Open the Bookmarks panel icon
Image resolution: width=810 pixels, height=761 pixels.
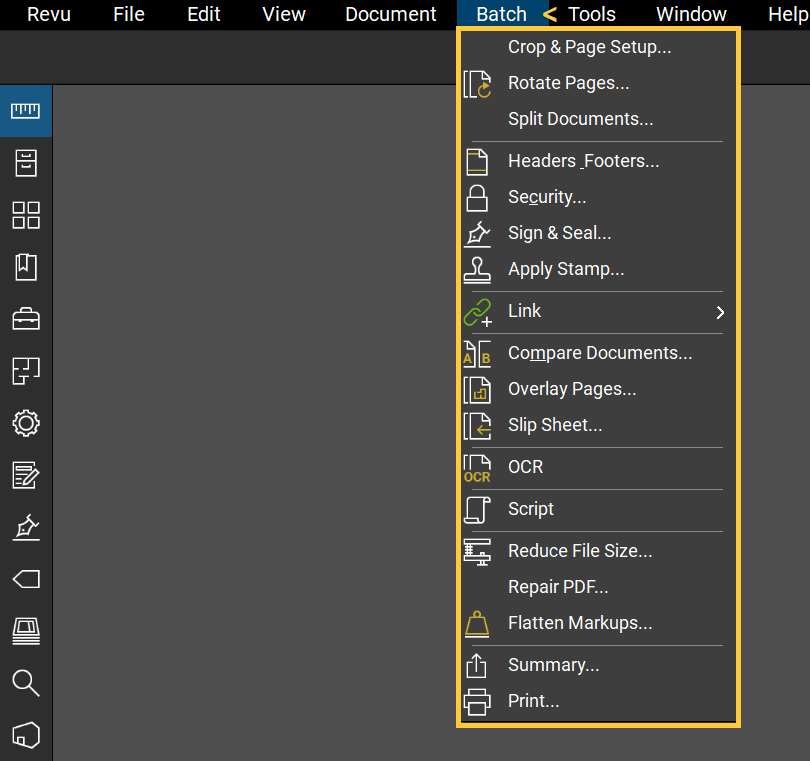coord(26,267)
